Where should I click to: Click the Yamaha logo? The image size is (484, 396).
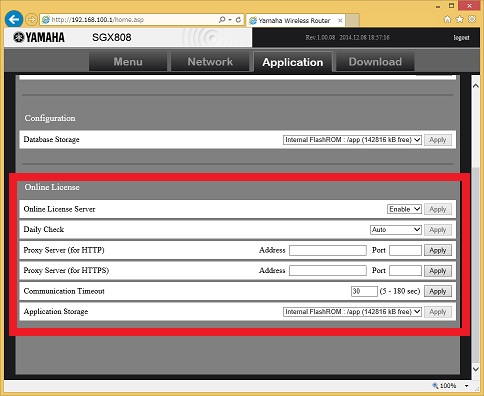tap(39, 37)
